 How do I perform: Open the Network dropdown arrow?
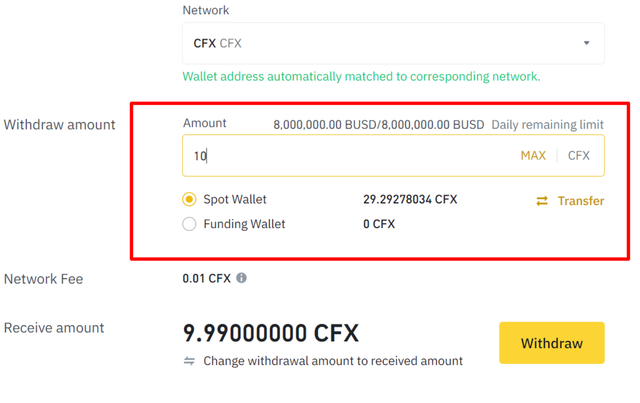[586, 43]
